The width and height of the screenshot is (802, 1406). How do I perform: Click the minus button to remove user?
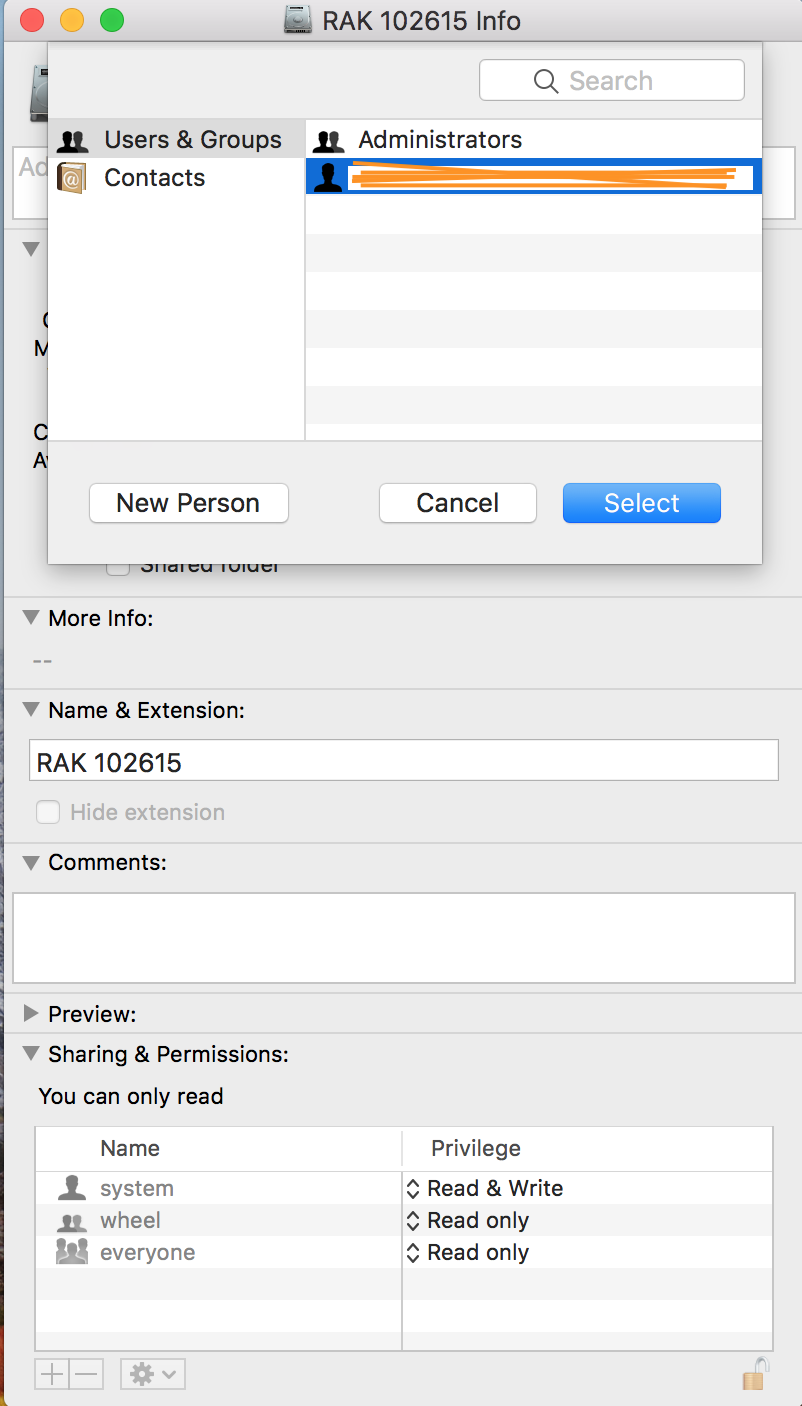(x=87, y=1374)
